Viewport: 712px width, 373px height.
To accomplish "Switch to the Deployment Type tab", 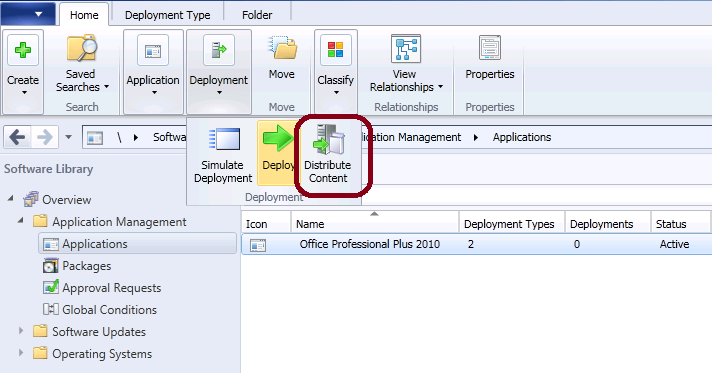I will pyautogui.click(x=167, y=15).
